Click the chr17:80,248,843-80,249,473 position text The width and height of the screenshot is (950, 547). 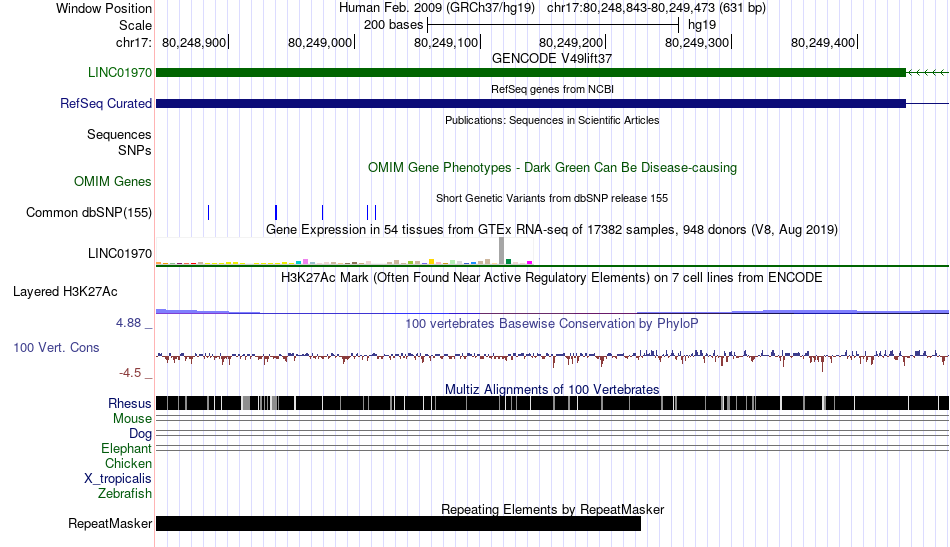coord(656,8)
